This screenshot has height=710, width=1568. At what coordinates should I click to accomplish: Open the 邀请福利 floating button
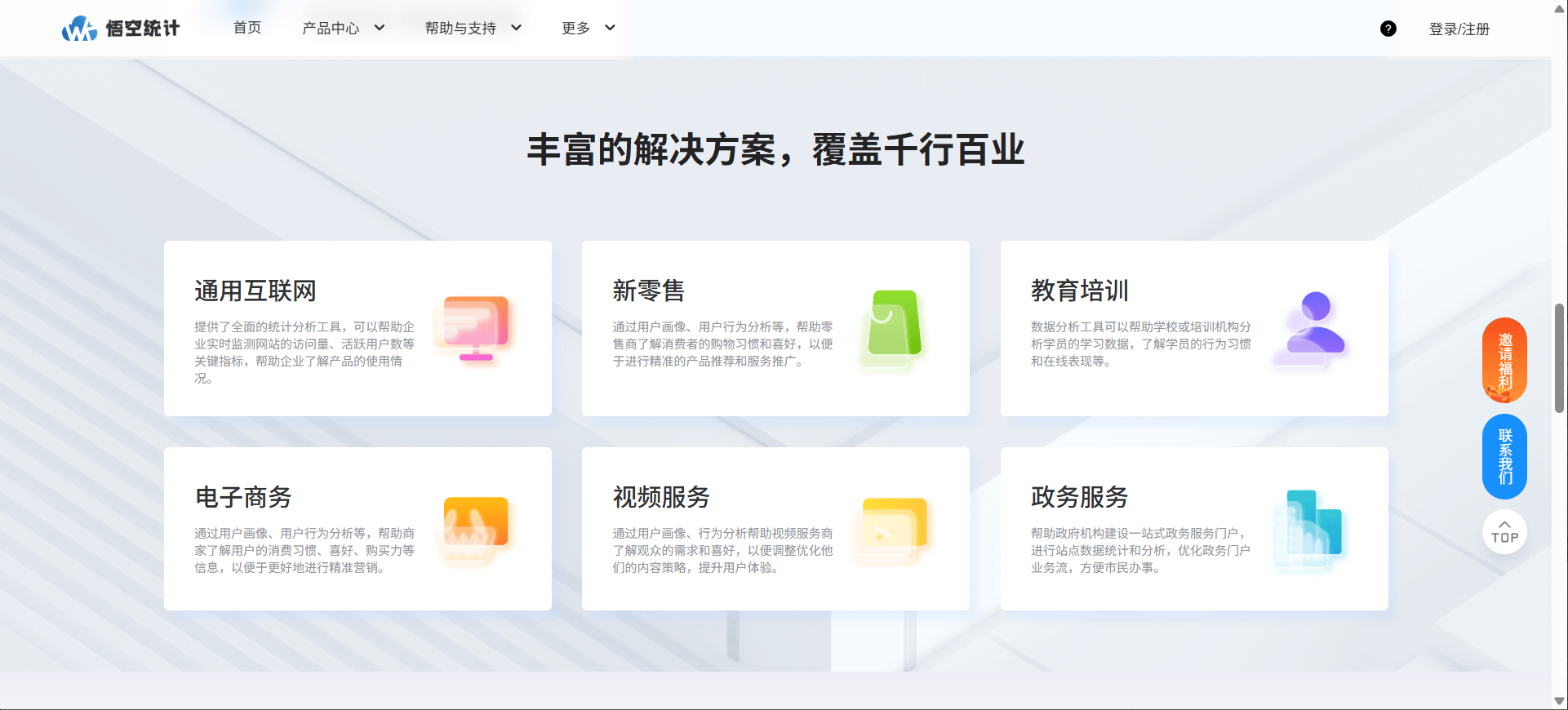click(1504, 360)
